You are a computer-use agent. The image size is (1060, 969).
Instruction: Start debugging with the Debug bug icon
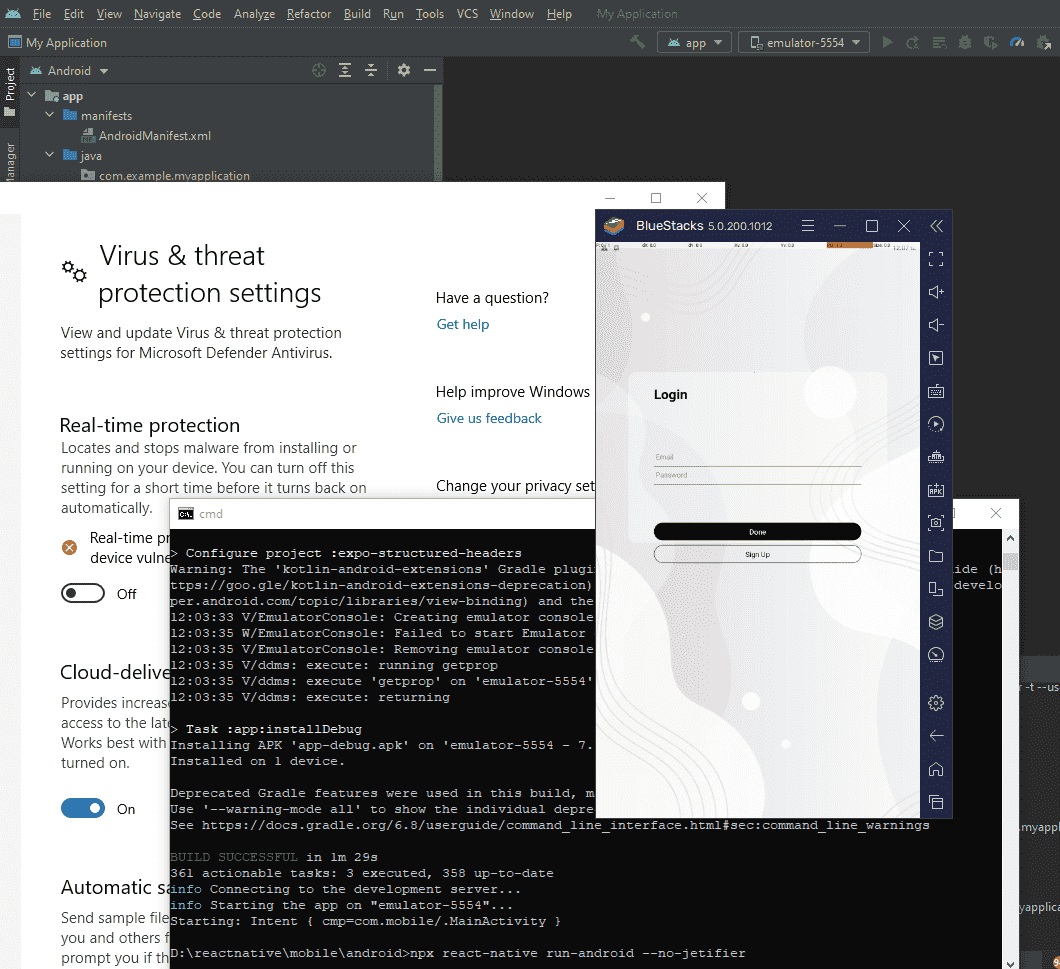(965, 43)
